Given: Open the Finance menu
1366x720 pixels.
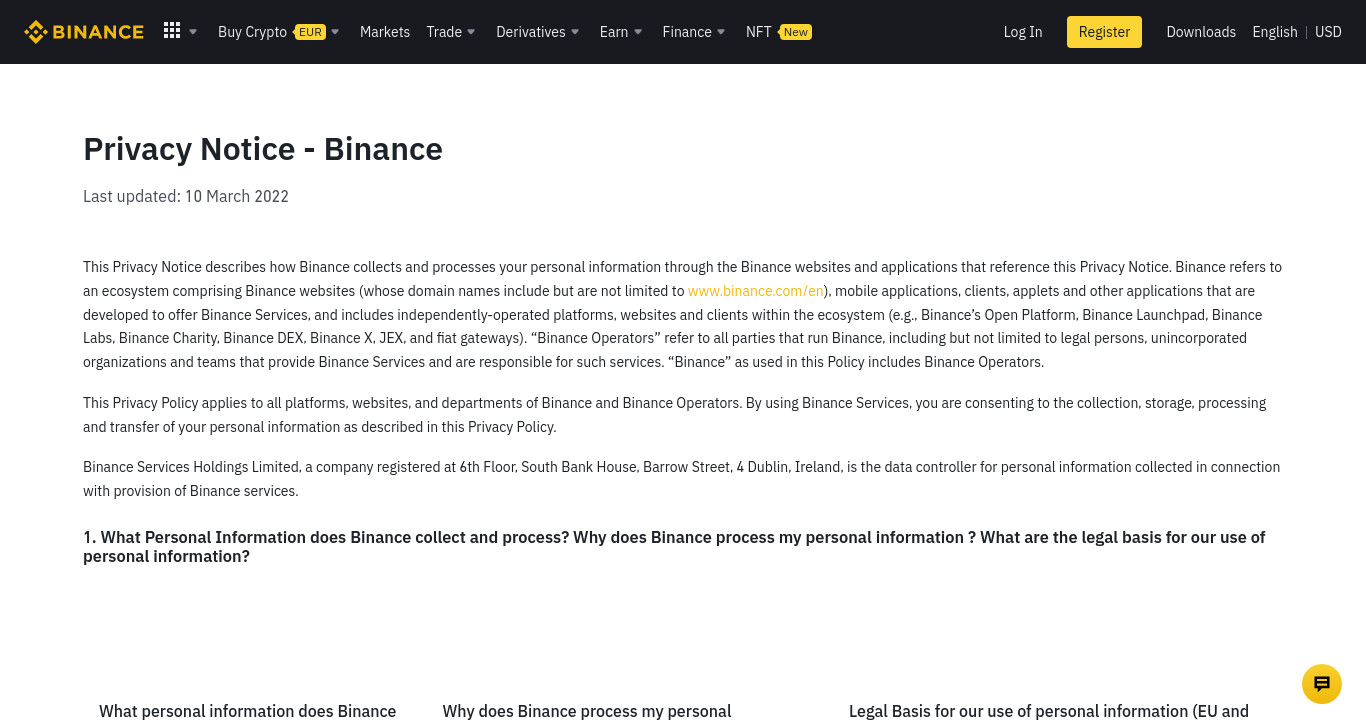Looking at the screenshot, I should 687,32.
